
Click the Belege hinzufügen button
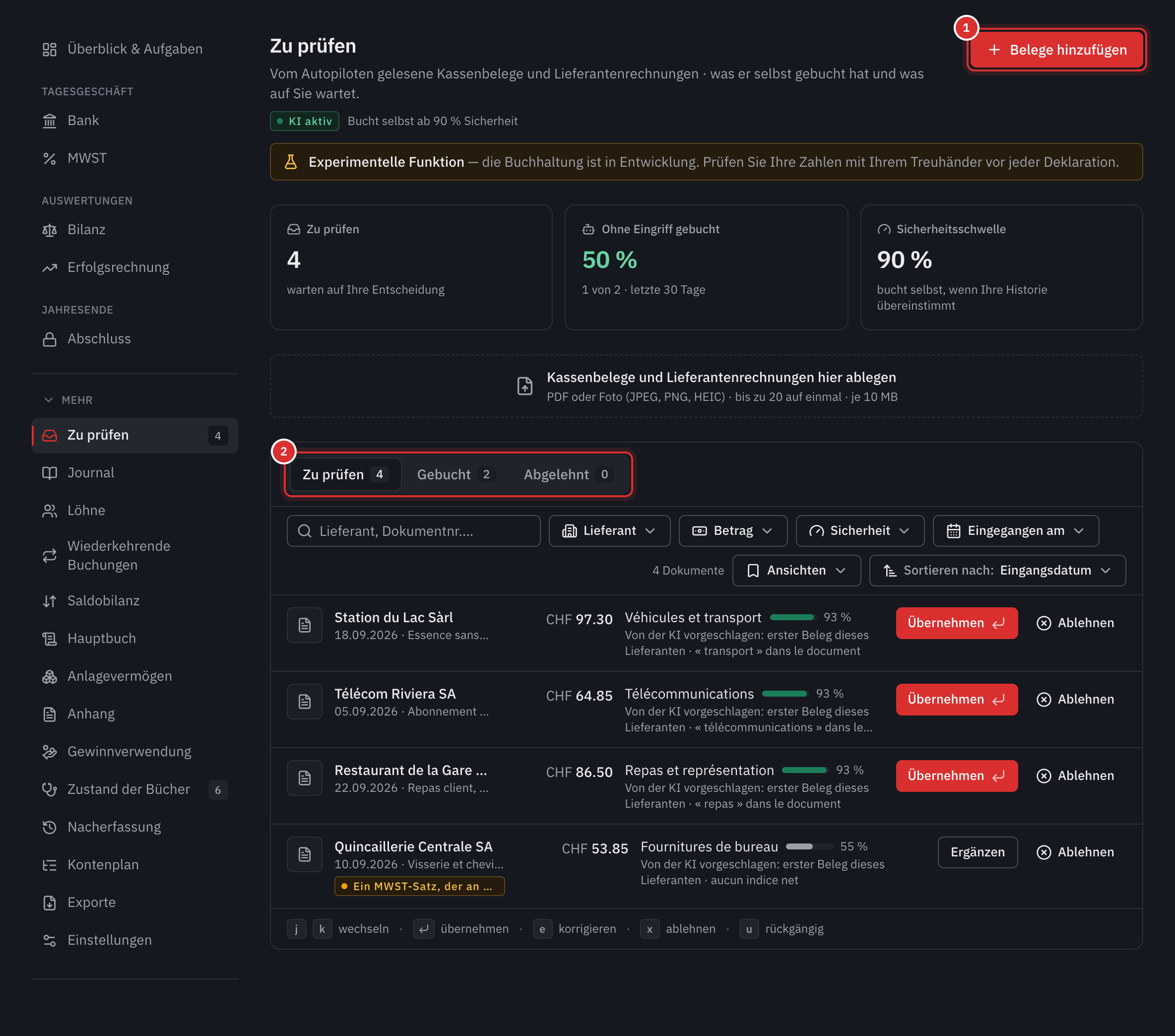[x=1056, y=50]
